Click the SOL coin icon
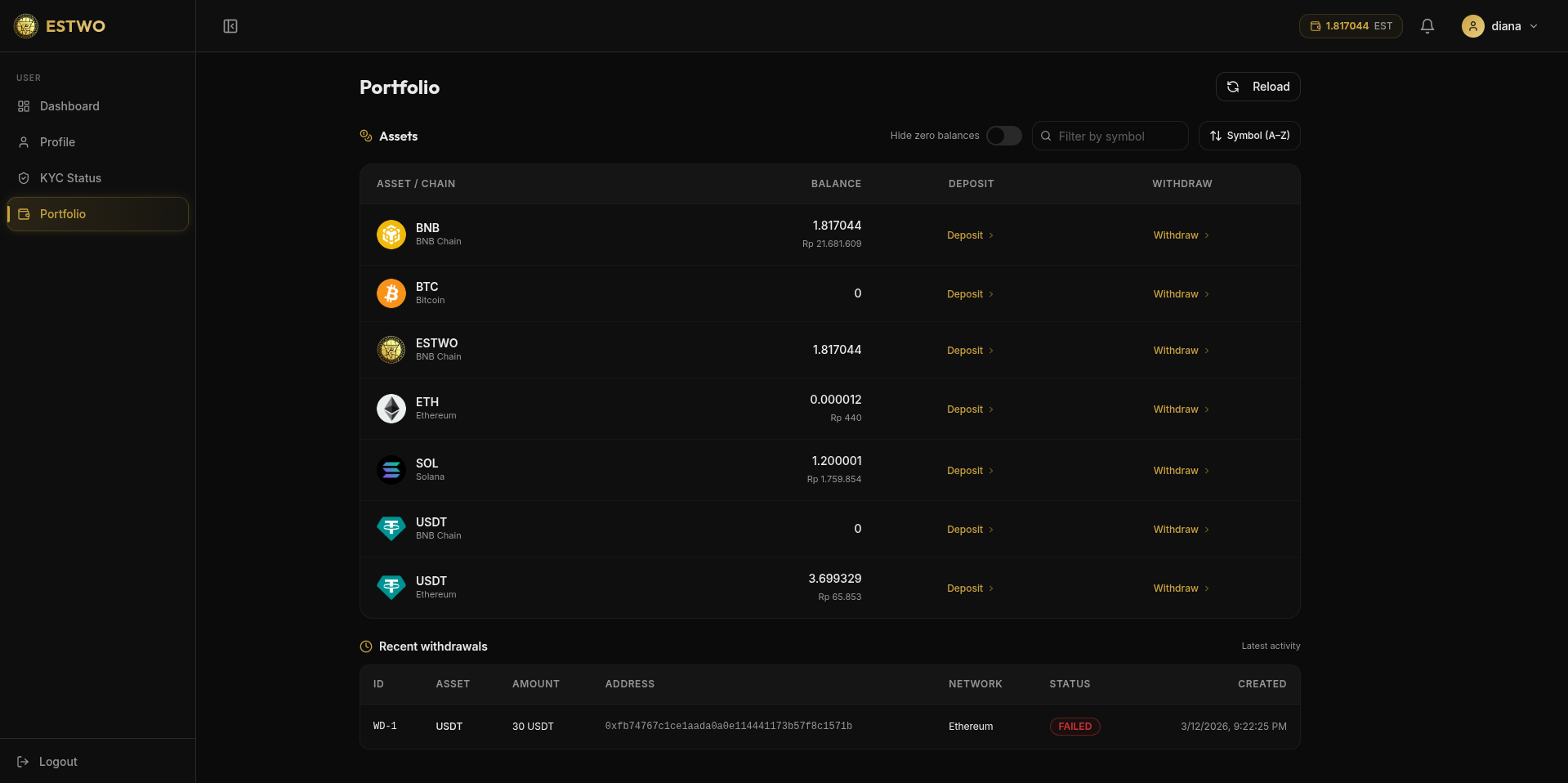The width and height of the screenshot is (1568, 783). click(391, 470)
